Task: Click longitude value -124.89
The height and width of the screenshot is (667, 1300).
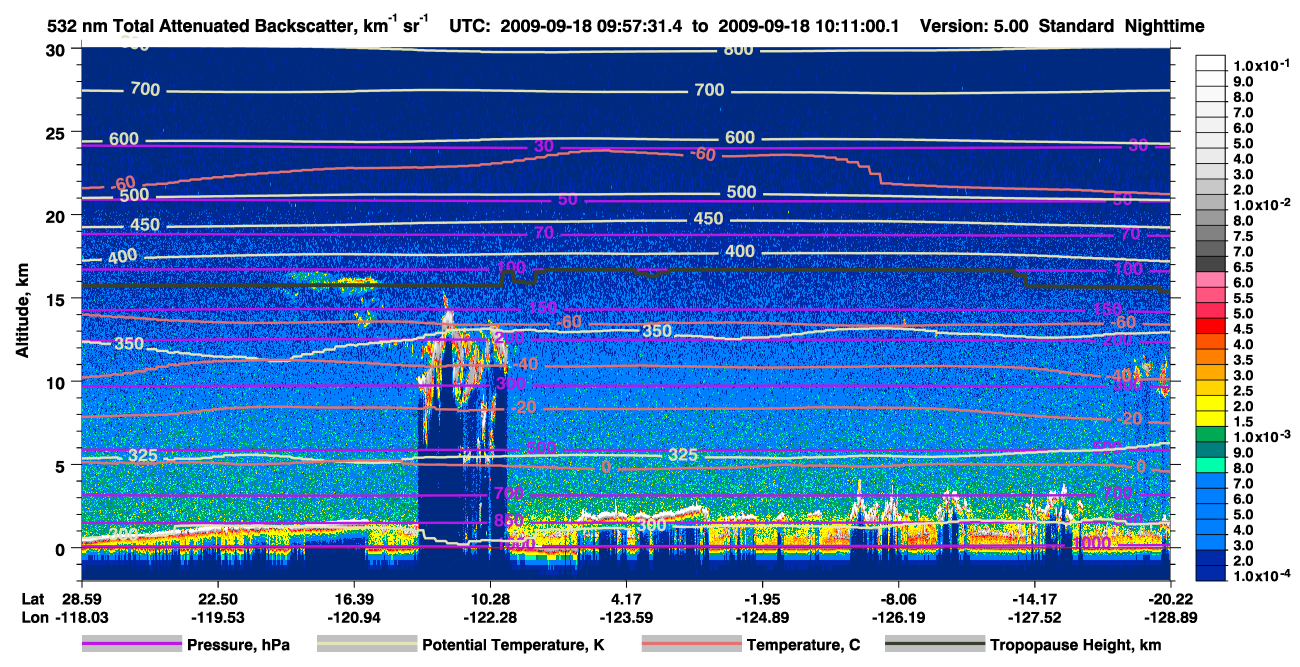Action: coord(762,616)
